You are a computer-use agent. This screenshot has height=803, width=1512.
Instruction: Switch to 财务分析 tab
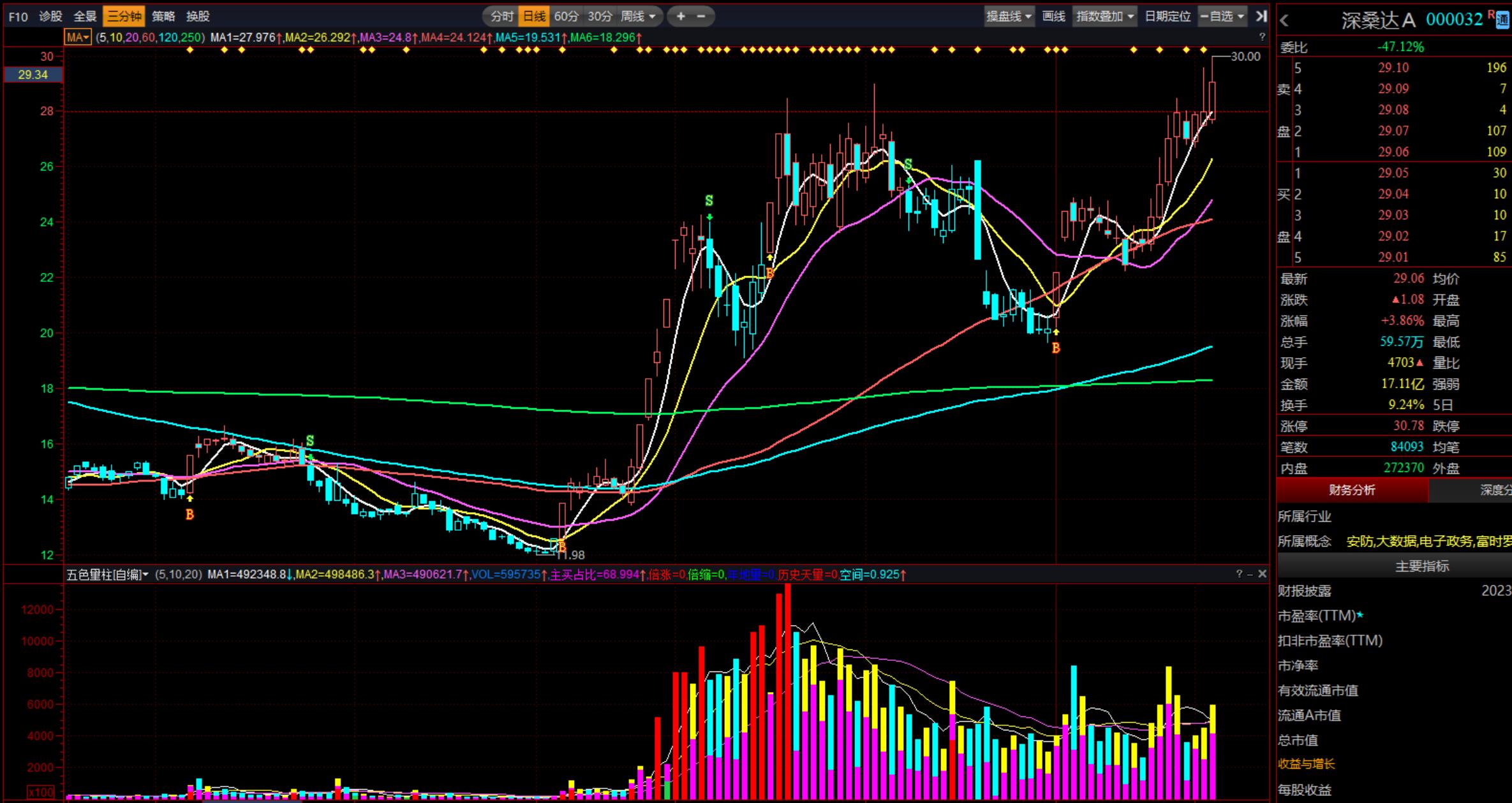coord(1352,490)
